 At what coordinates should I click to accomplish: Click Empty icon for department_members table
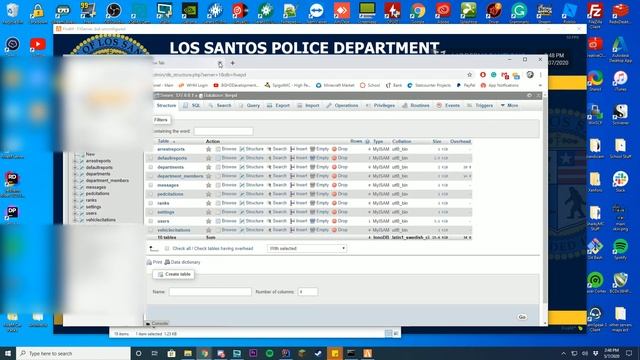(313, 176)
